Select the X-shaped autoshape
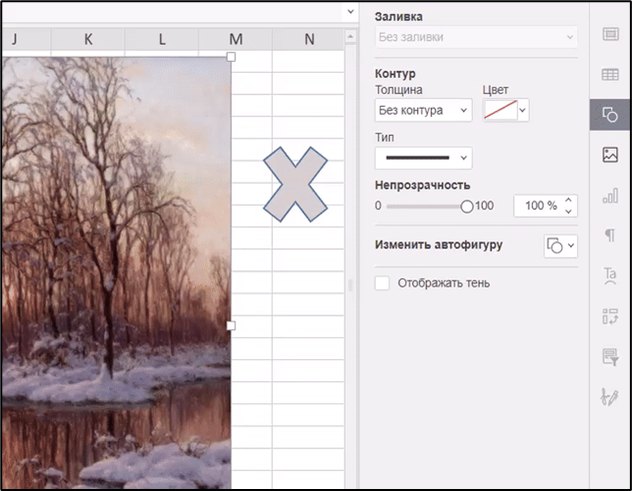Image resolution: width=632 pixels, height=491 pixels. 295,184
